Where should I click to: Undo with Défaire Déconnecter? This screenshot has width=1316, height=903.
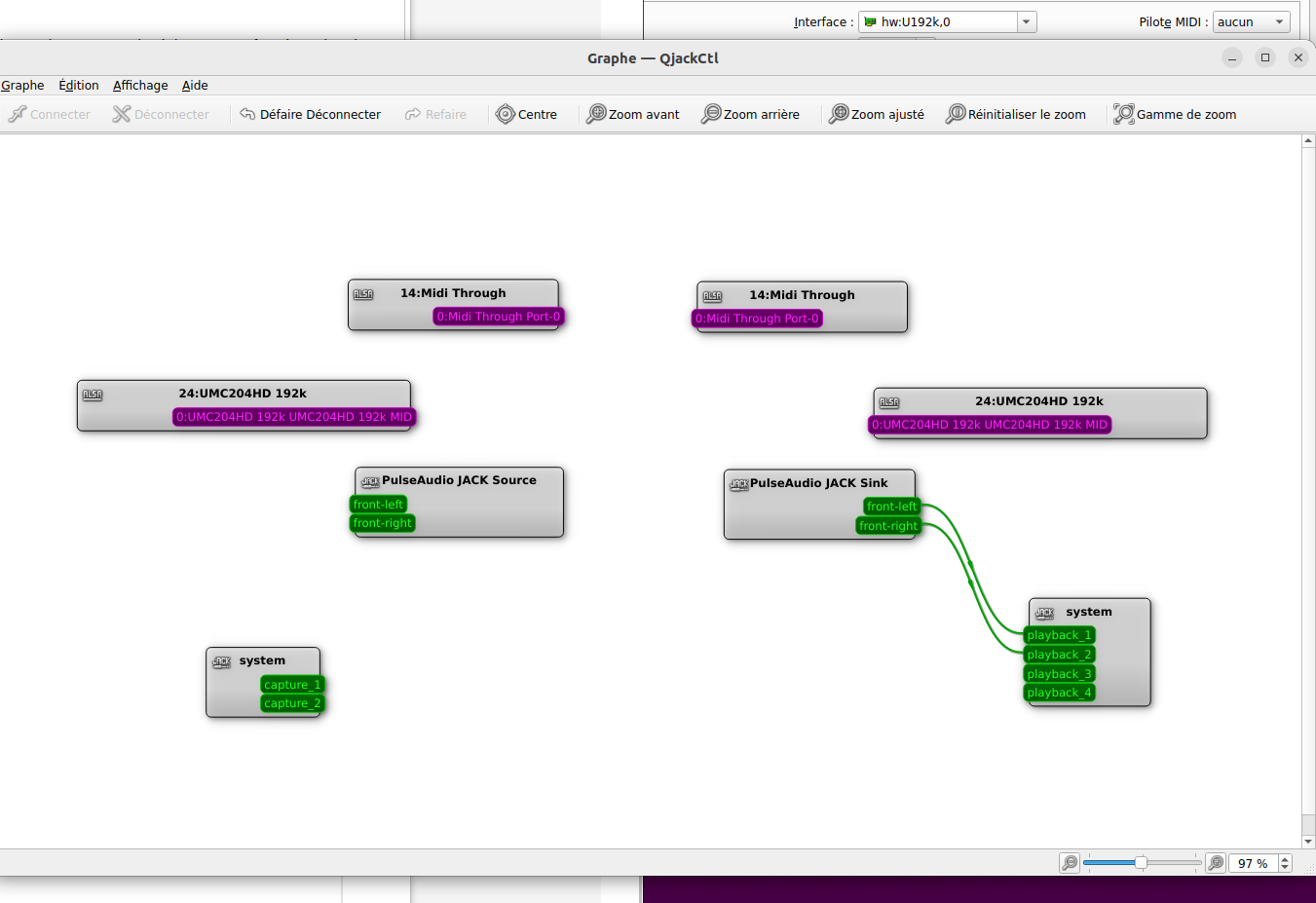click(310, 114)
